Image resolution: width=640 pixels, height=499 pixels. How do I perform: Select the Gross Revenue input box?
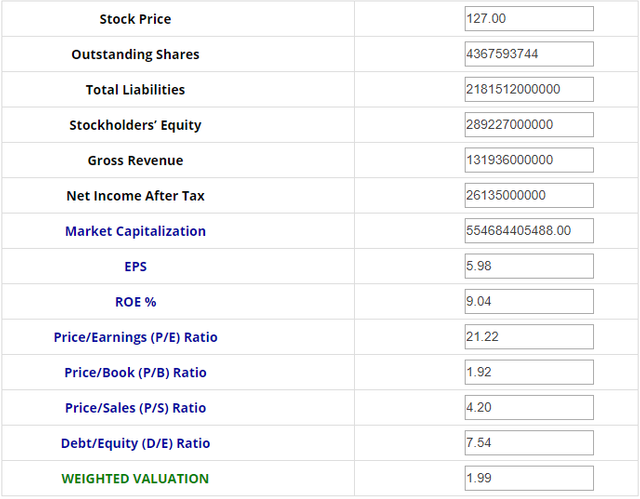coord(528,160)
